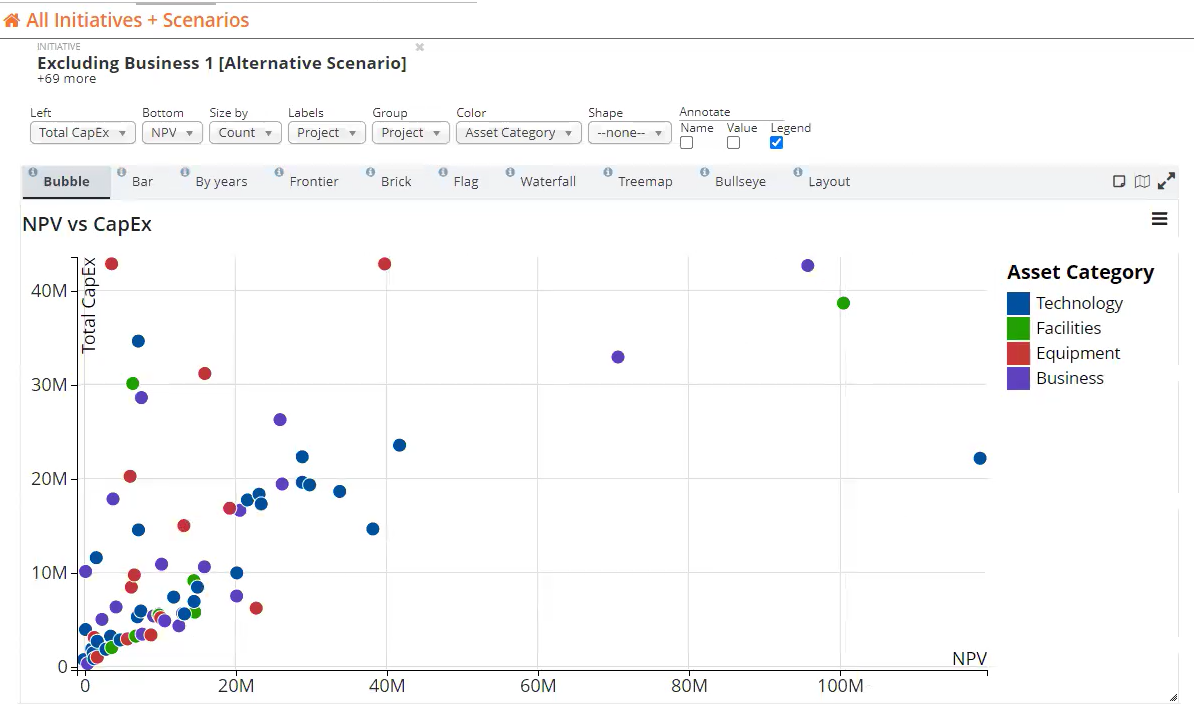The image size is (1194, 709).
Task: Click the note page icon near the toolbar
Action: [1119, 181]
